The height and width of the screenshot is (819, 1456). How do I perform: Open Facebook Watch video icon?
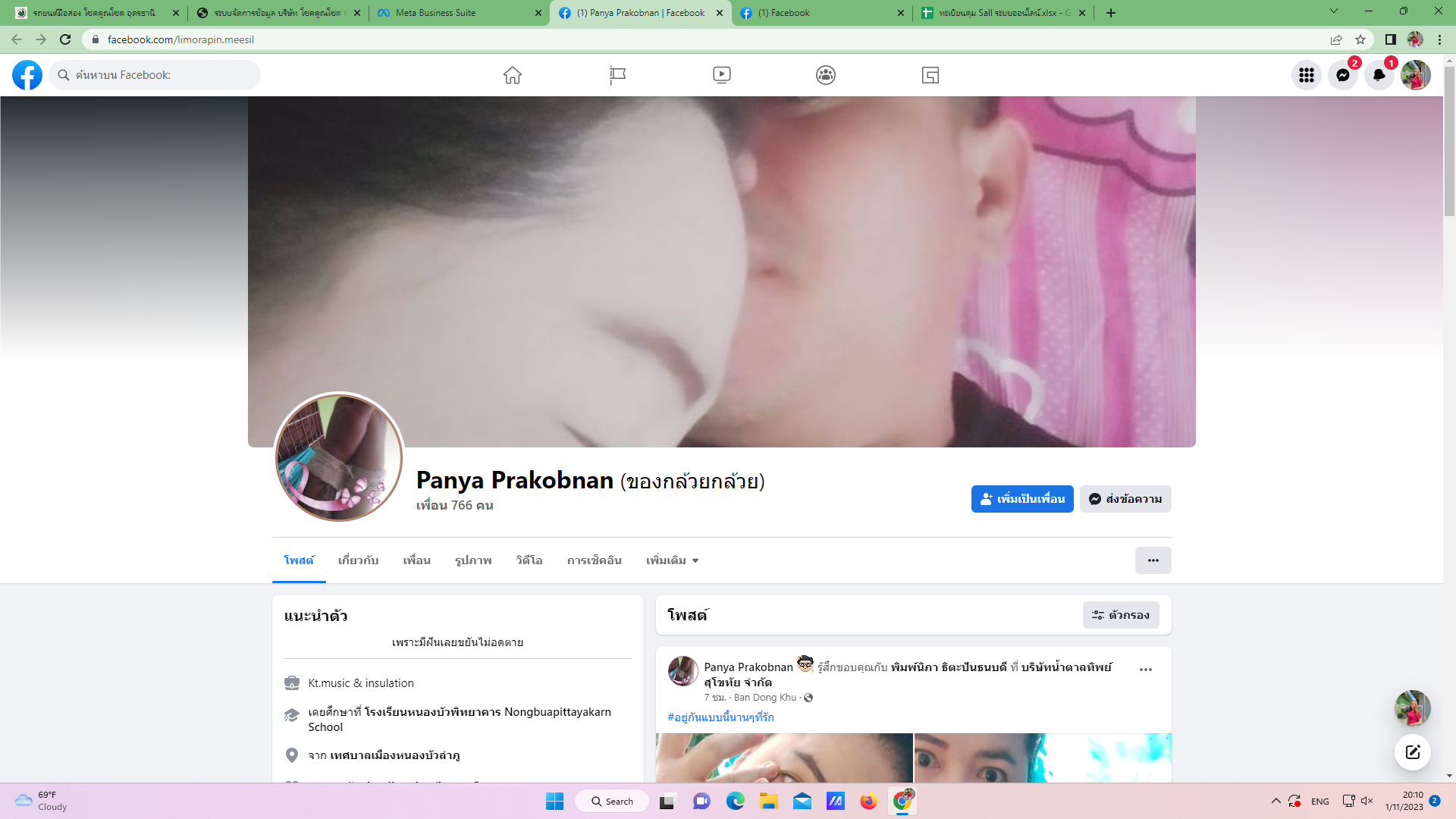721,75
